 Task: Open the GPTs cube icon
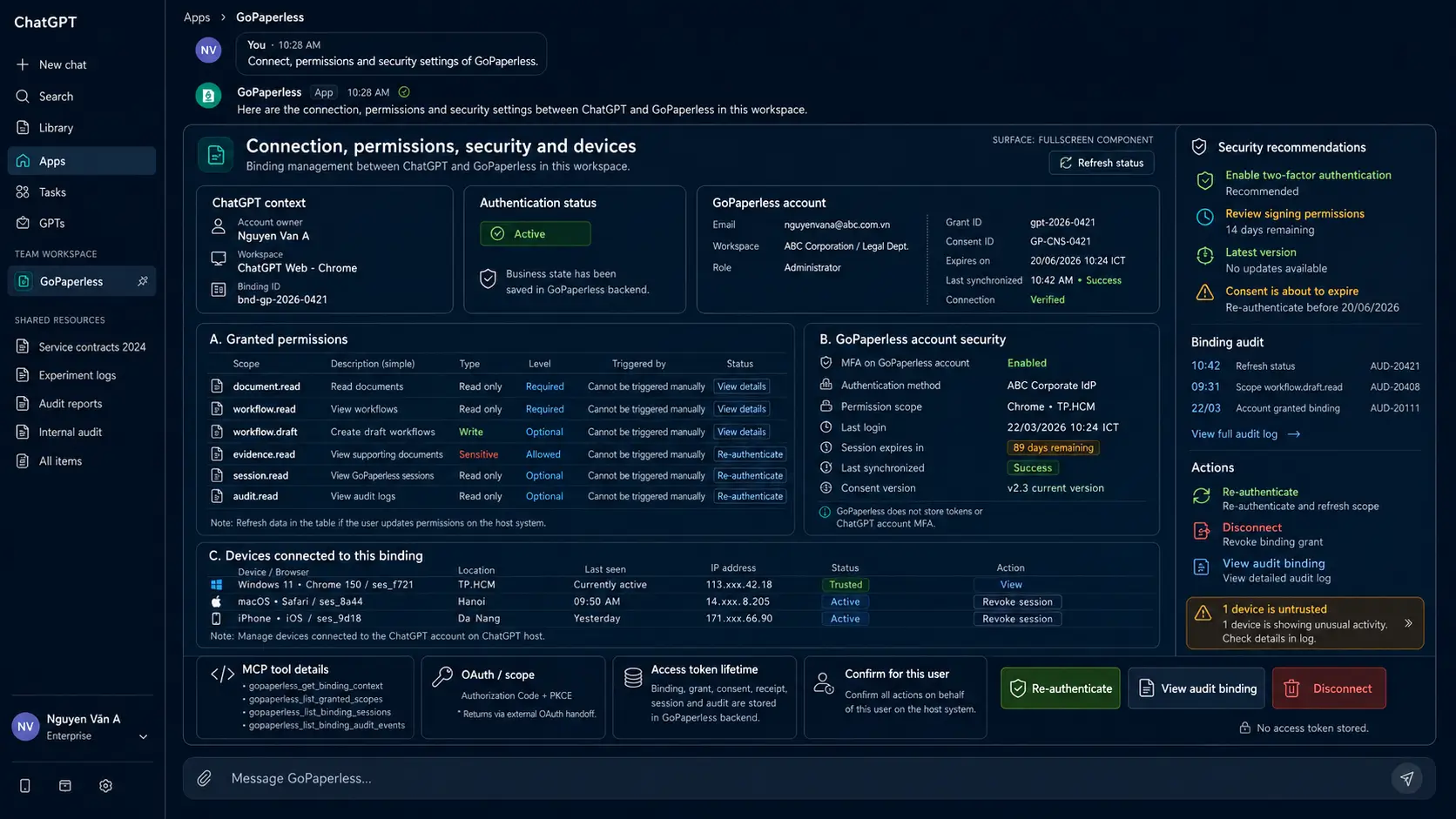[23, 224]
